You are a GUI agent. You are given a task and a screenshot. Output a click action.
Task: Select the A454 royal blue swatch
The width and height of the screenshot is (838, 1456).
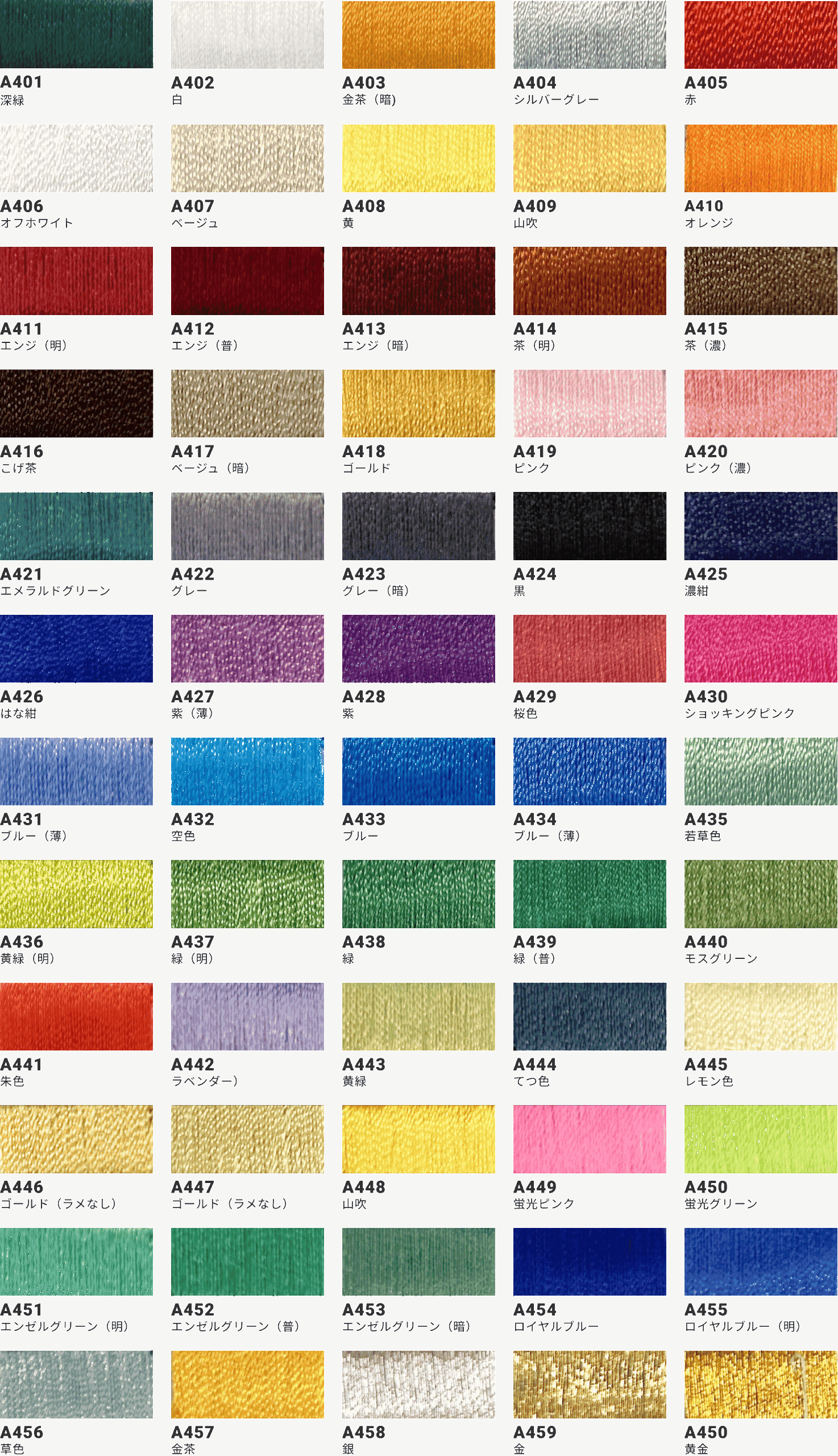(590, 1262)
